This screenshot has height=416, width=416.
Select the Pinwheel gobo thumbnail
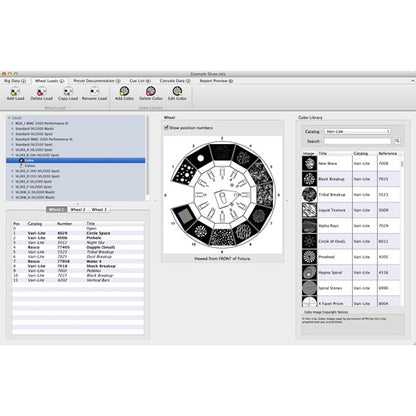(309, 257)
